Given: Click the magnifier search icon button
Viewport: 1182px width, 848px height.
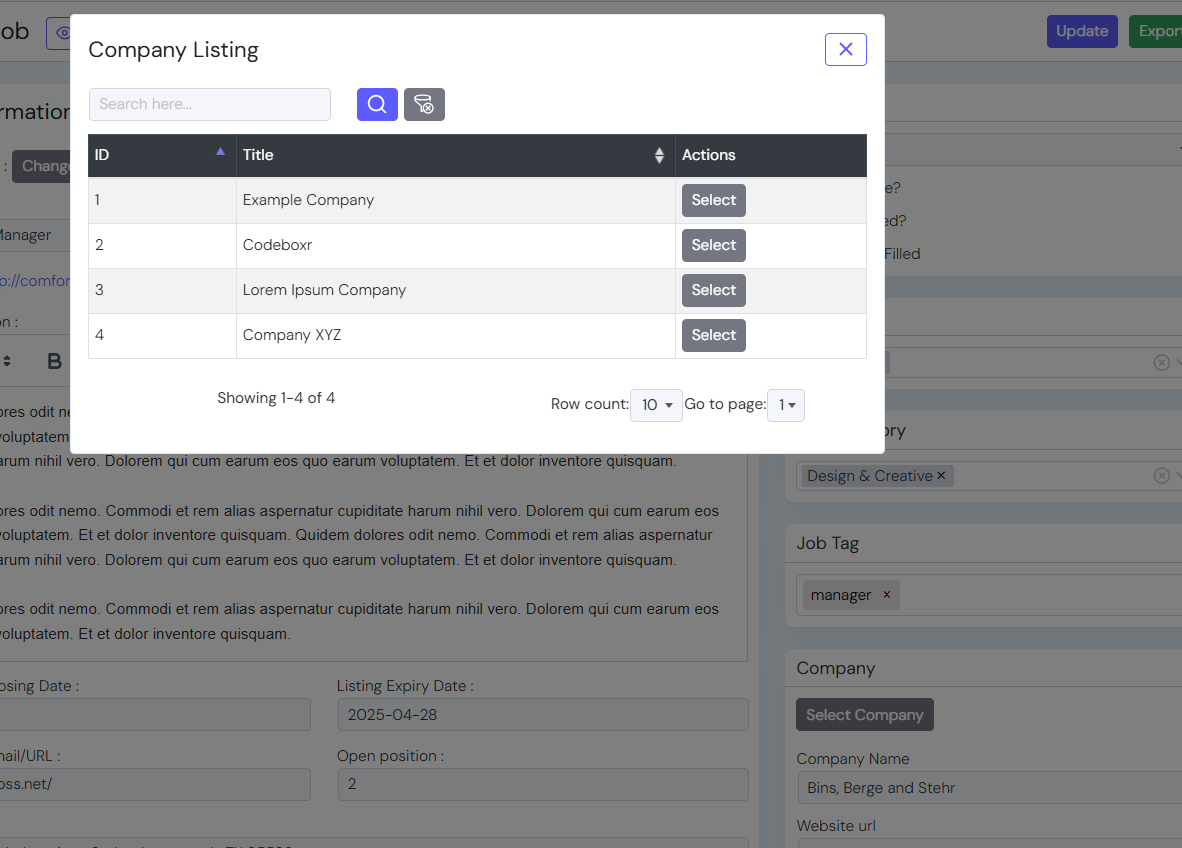Looking at the screenshot, I should pos(377,104).
